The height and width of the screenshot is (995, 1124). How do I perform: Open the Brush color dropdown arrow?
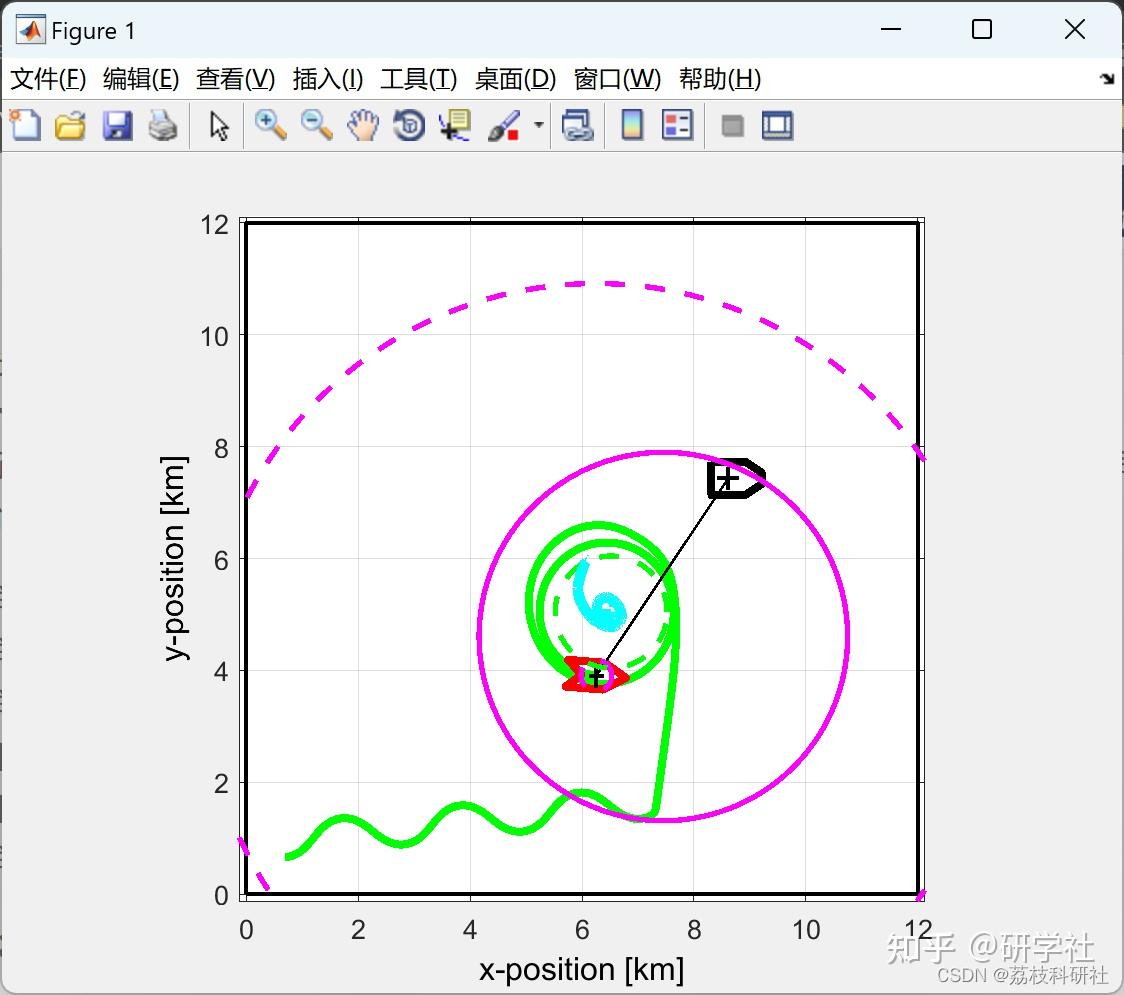[x=538, y=125]
